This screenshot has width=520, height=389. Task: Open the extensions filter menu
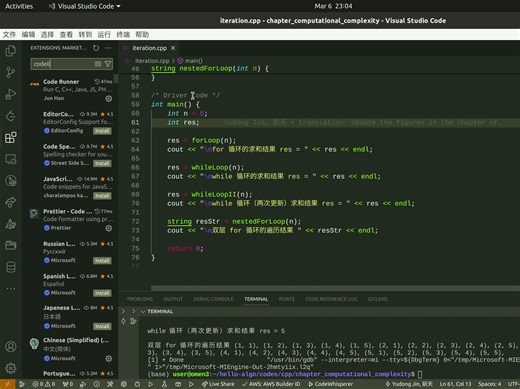(108, 64)
